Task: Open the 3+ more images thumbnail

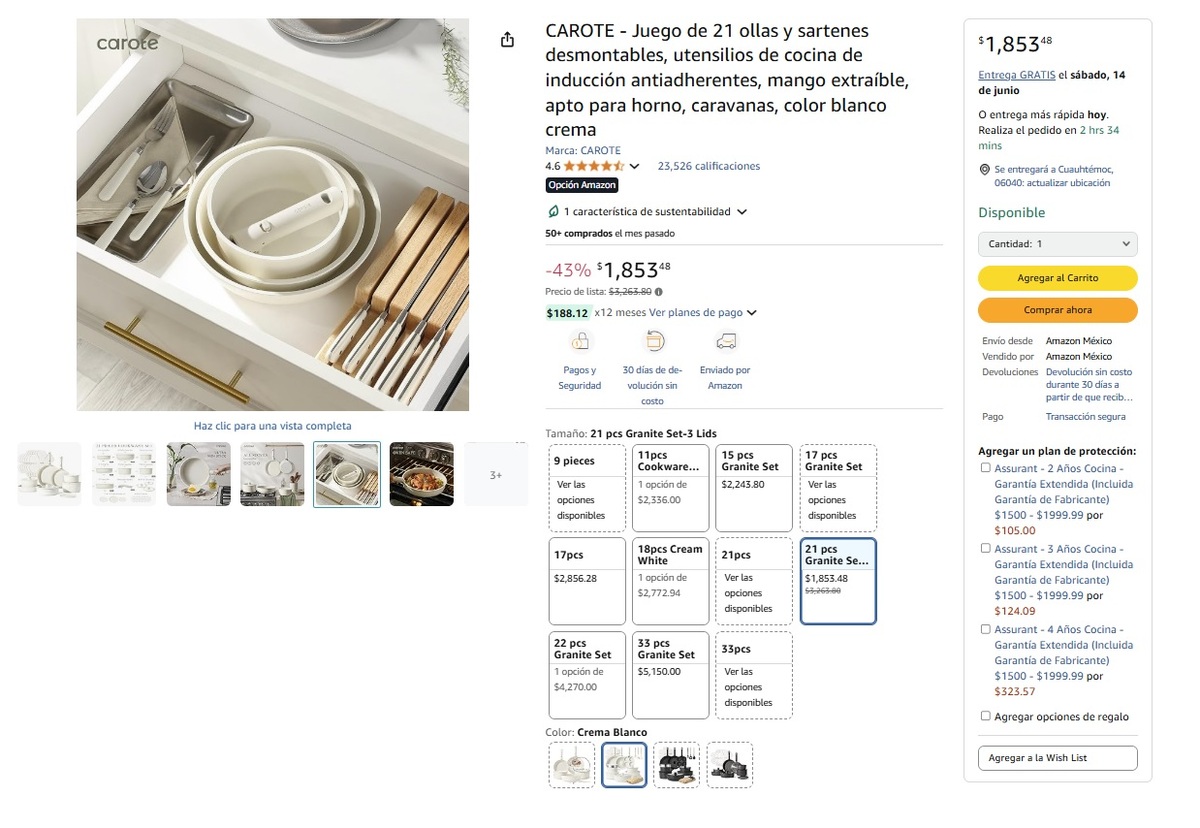Action: click(x=496, y=475)
